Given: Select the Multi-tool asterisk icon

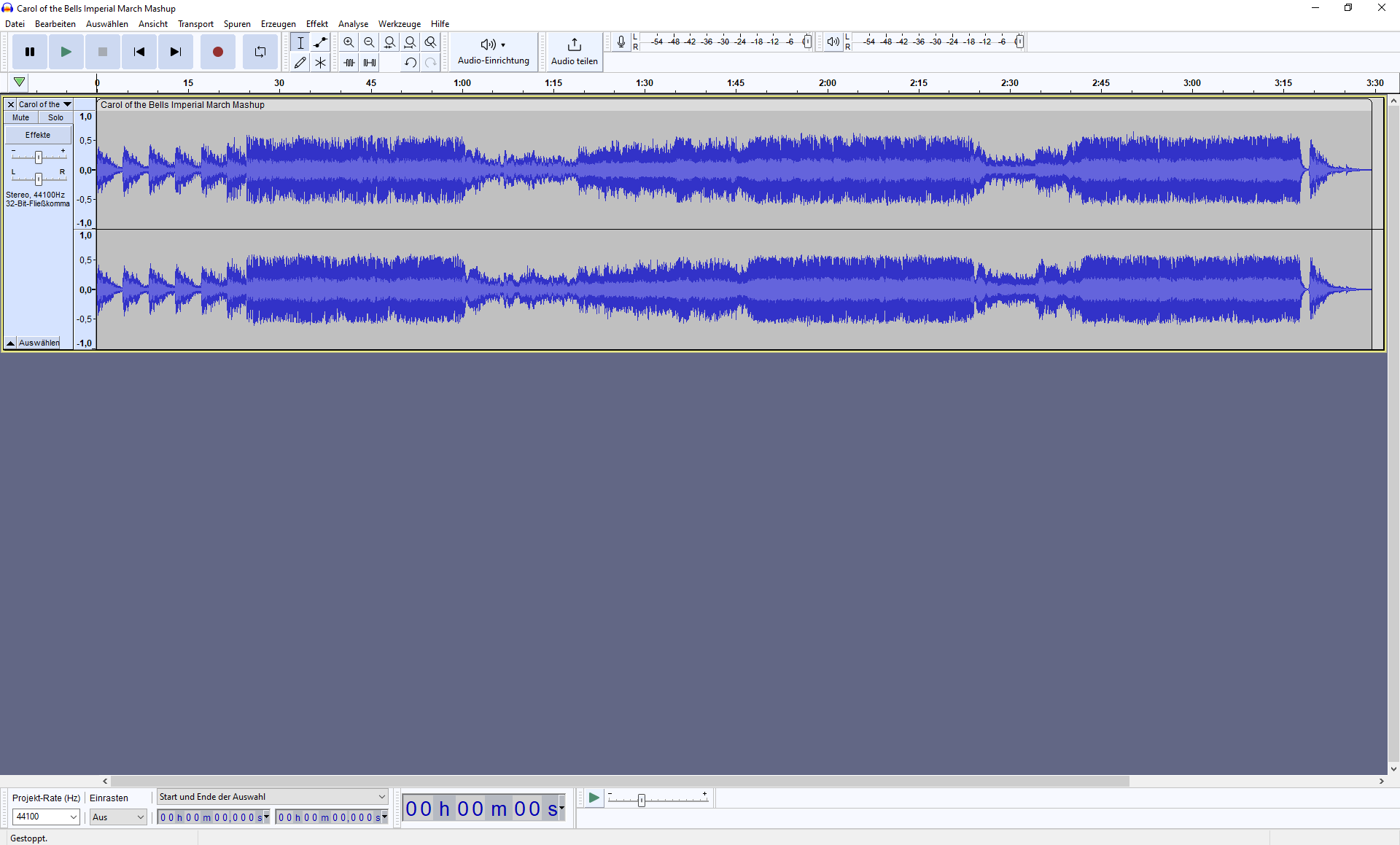Looking at the screenshot, I should click(x=320, y=63).
